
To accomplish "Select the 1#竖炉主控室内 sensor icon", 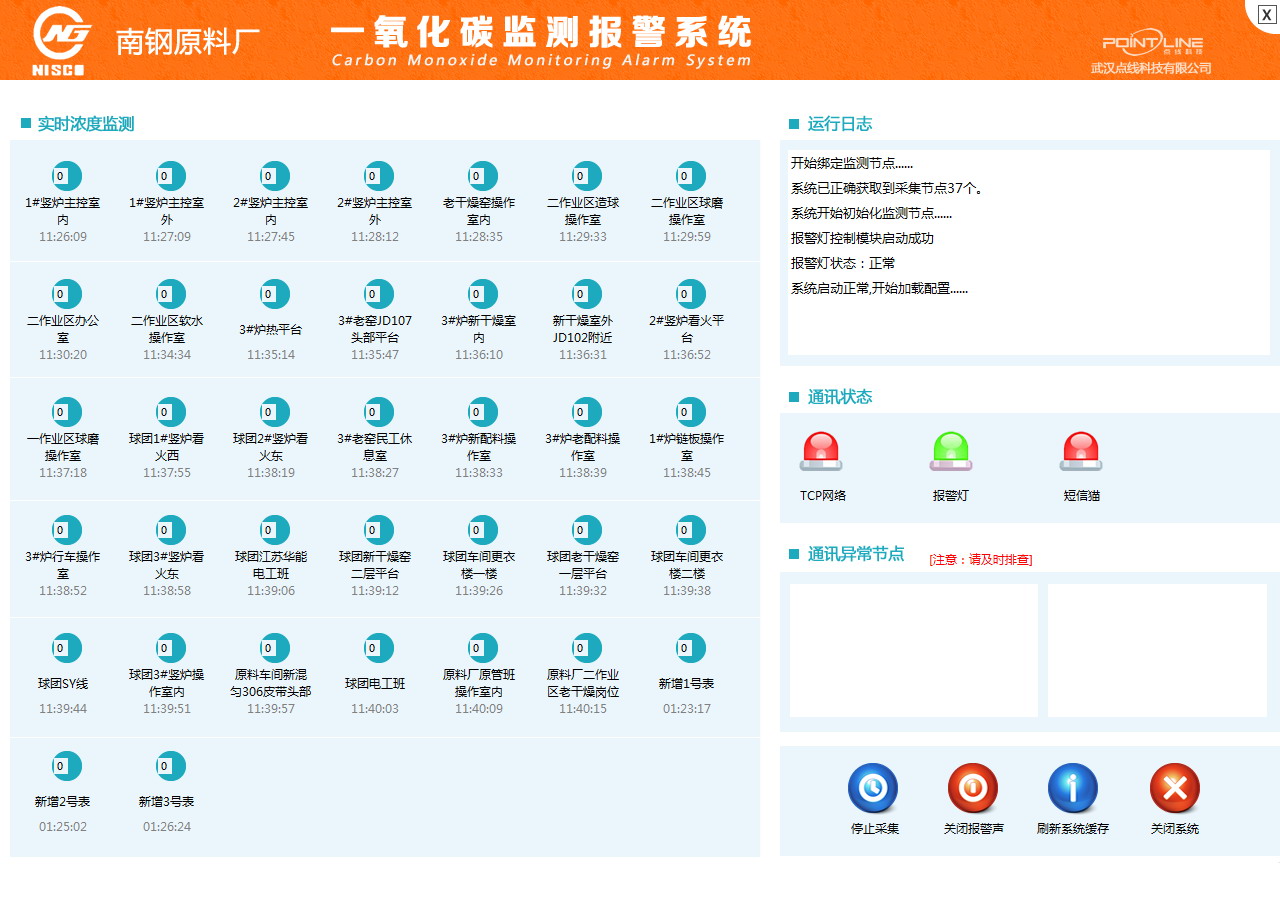I will pos(66,176).
